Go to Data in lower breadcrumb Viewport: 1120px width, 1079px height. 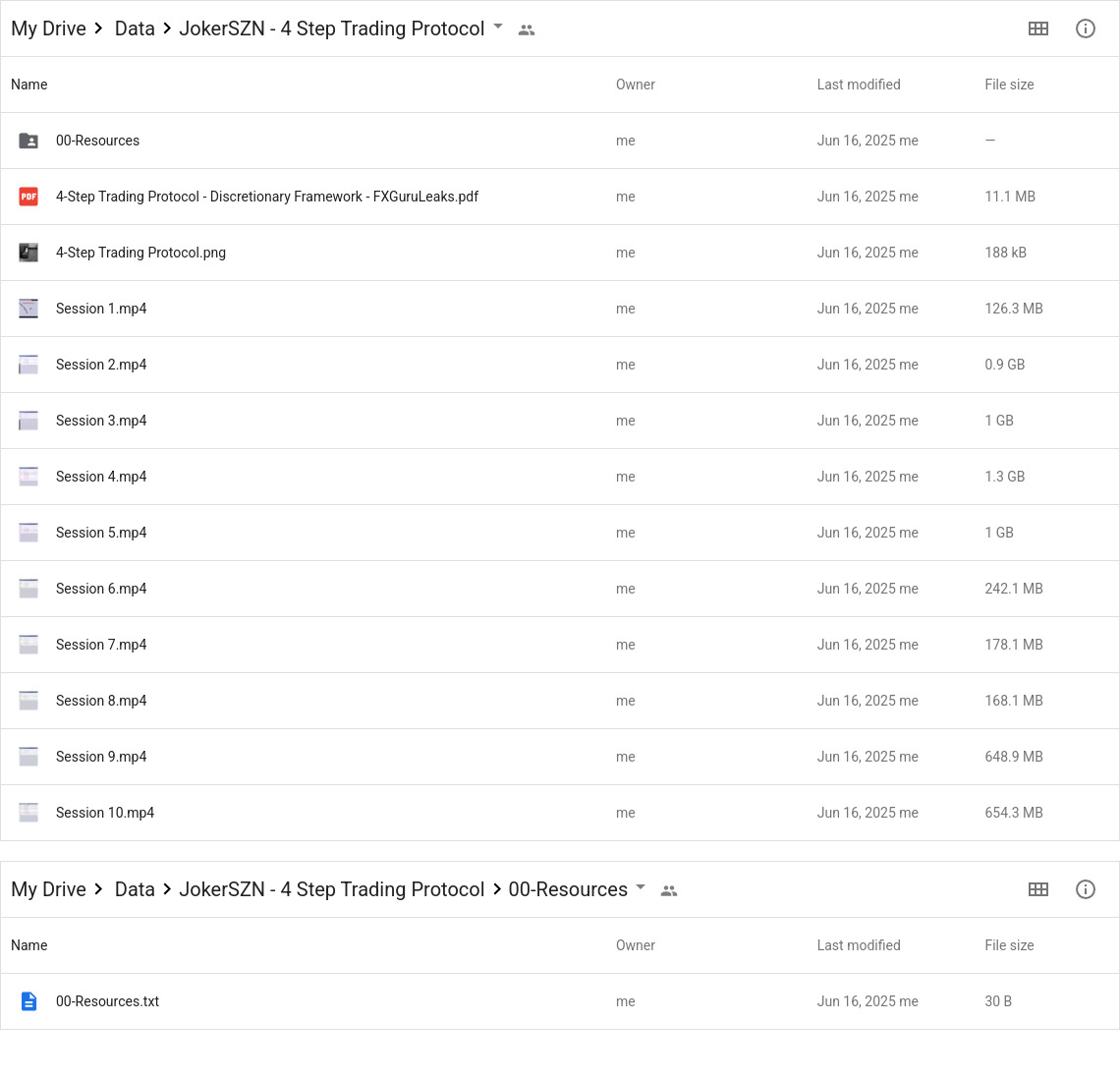coord(135,889)
